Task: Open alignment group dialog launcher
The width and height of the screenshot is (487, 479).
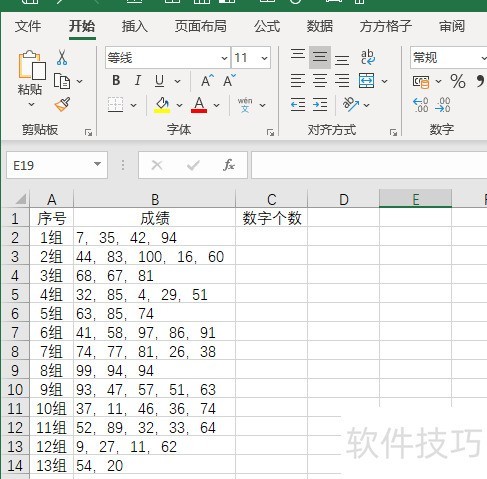Action: (393, 133)
